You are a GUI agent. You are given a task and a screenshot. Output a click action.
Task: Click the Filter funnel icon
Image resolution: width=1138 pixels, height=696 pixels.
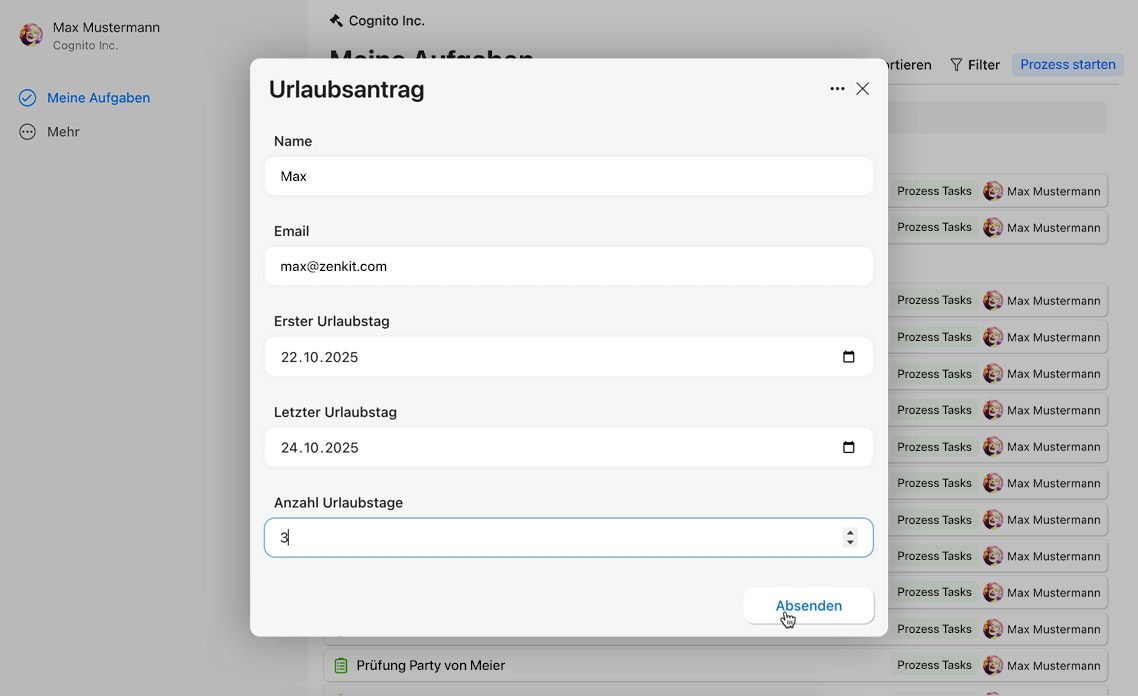956,65
